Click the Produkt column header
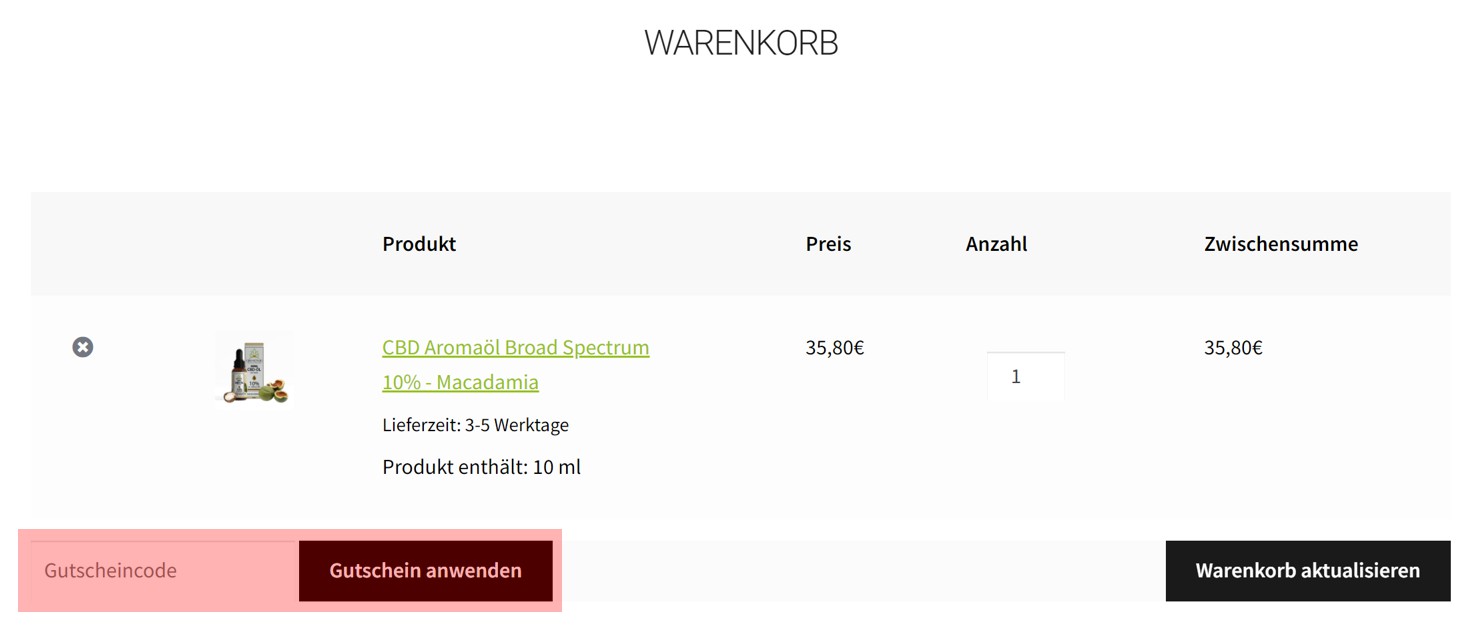The height and width of the screenshot is (641, 1480). pos(419,244)
